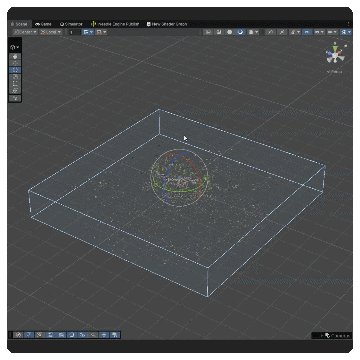The width and height of the screenshot is (360, 360).
Task: Open the custom editor tools button
Action: point(15,98)
